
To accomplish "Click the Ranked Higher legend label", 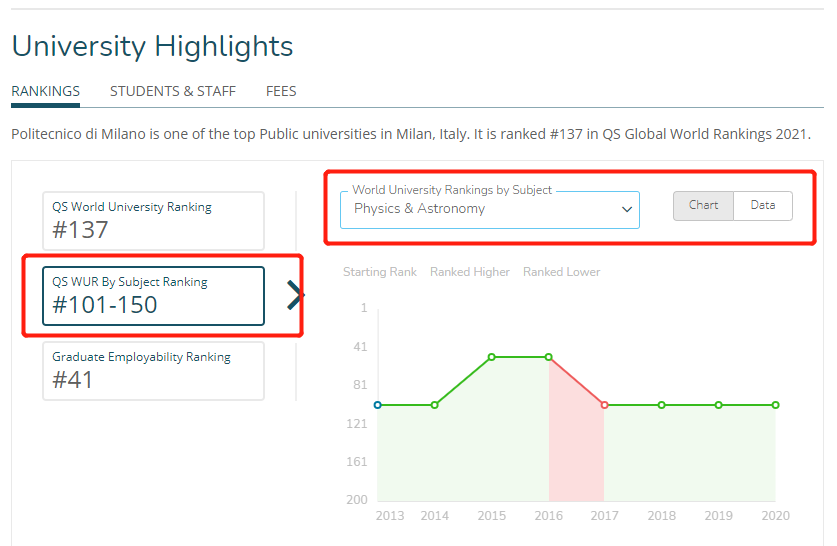I will click(x=470, y=272).
